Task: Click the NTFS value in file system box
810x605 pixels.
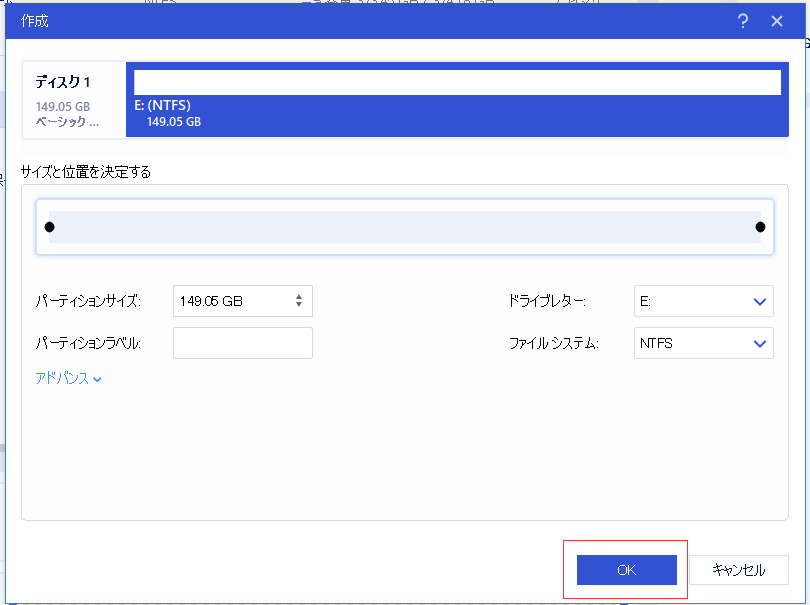Action: (x=655, y=342)
